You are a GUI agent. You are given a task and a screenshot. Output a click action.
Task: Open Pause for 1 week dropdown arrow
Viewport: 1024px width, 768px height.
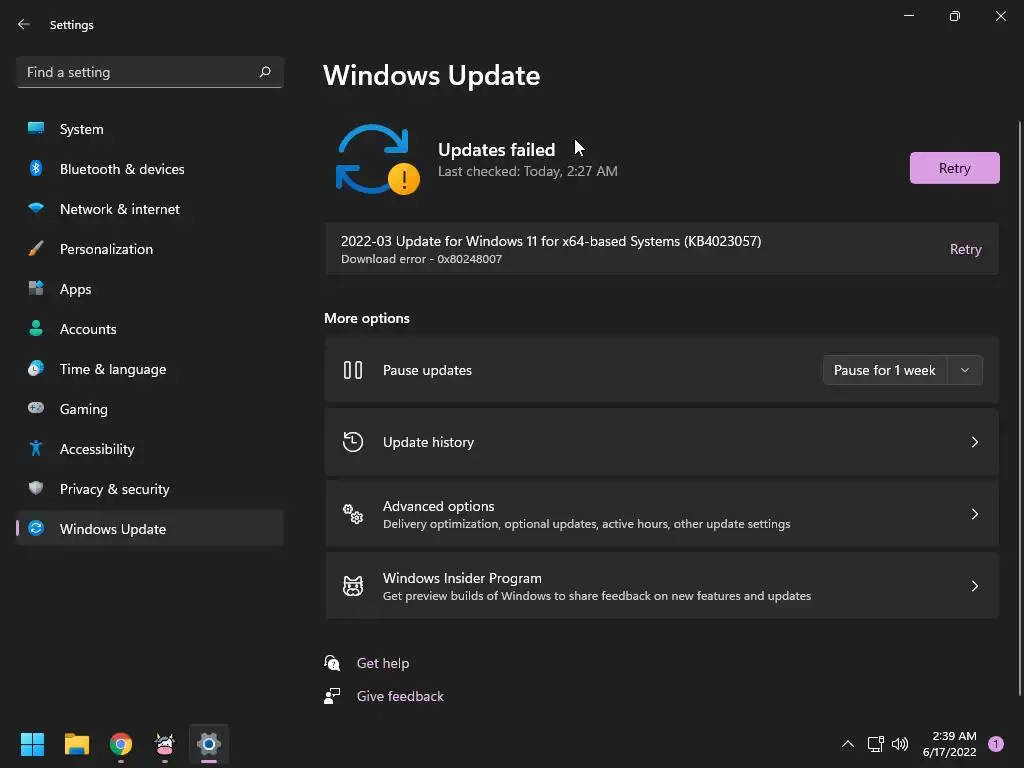pos(965,370)
